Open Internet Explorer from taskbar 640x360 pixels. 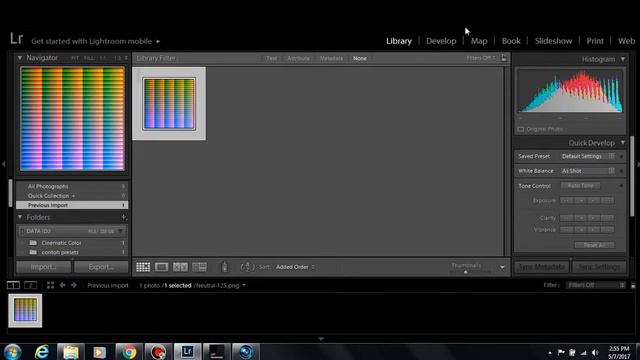pos(42,352)
